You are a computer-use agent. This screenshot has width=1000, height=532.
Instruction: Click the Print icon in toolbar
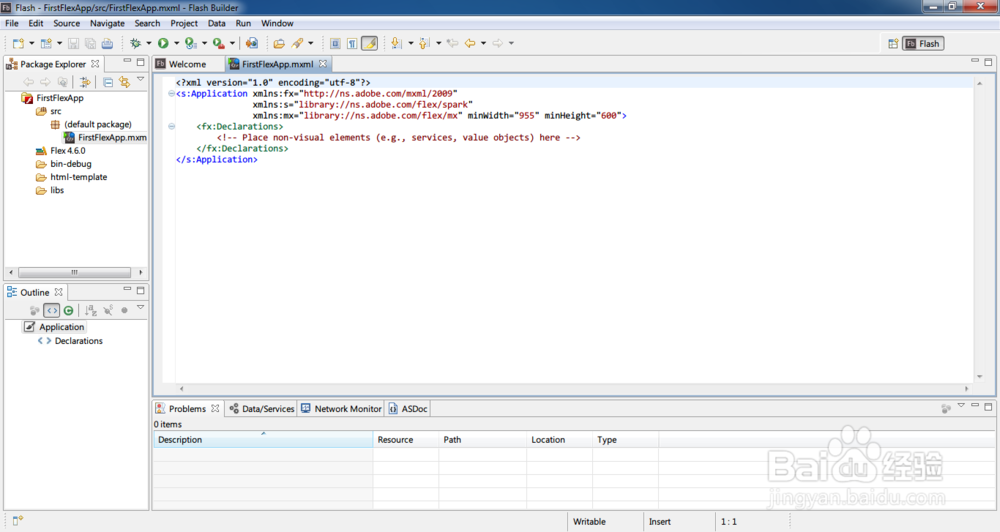tap(107, 43)
